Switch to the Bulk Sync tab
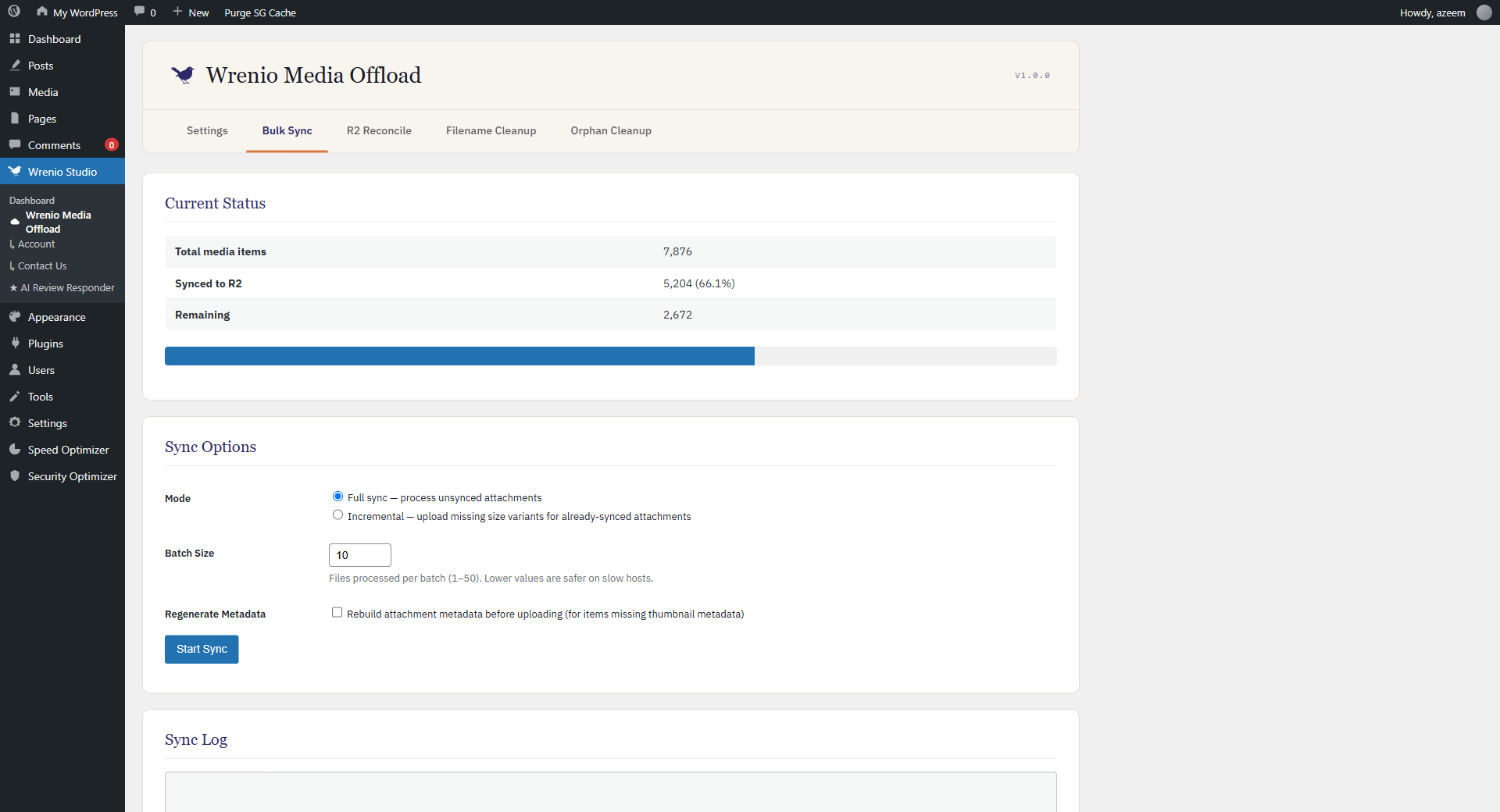The height and width of the screenshot is (812, 1500). click(287, 130)
